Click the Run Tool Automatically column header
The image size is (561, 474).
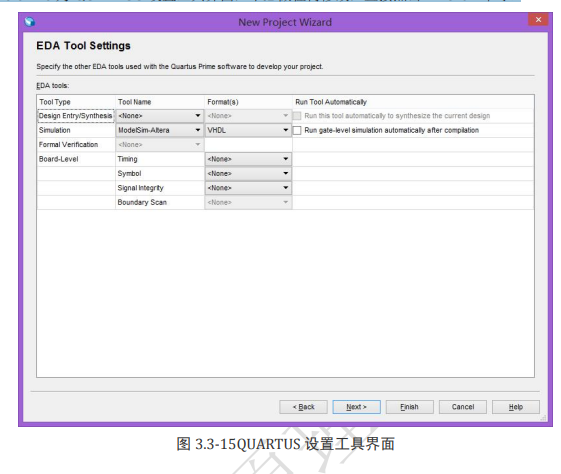coord(413,102)
